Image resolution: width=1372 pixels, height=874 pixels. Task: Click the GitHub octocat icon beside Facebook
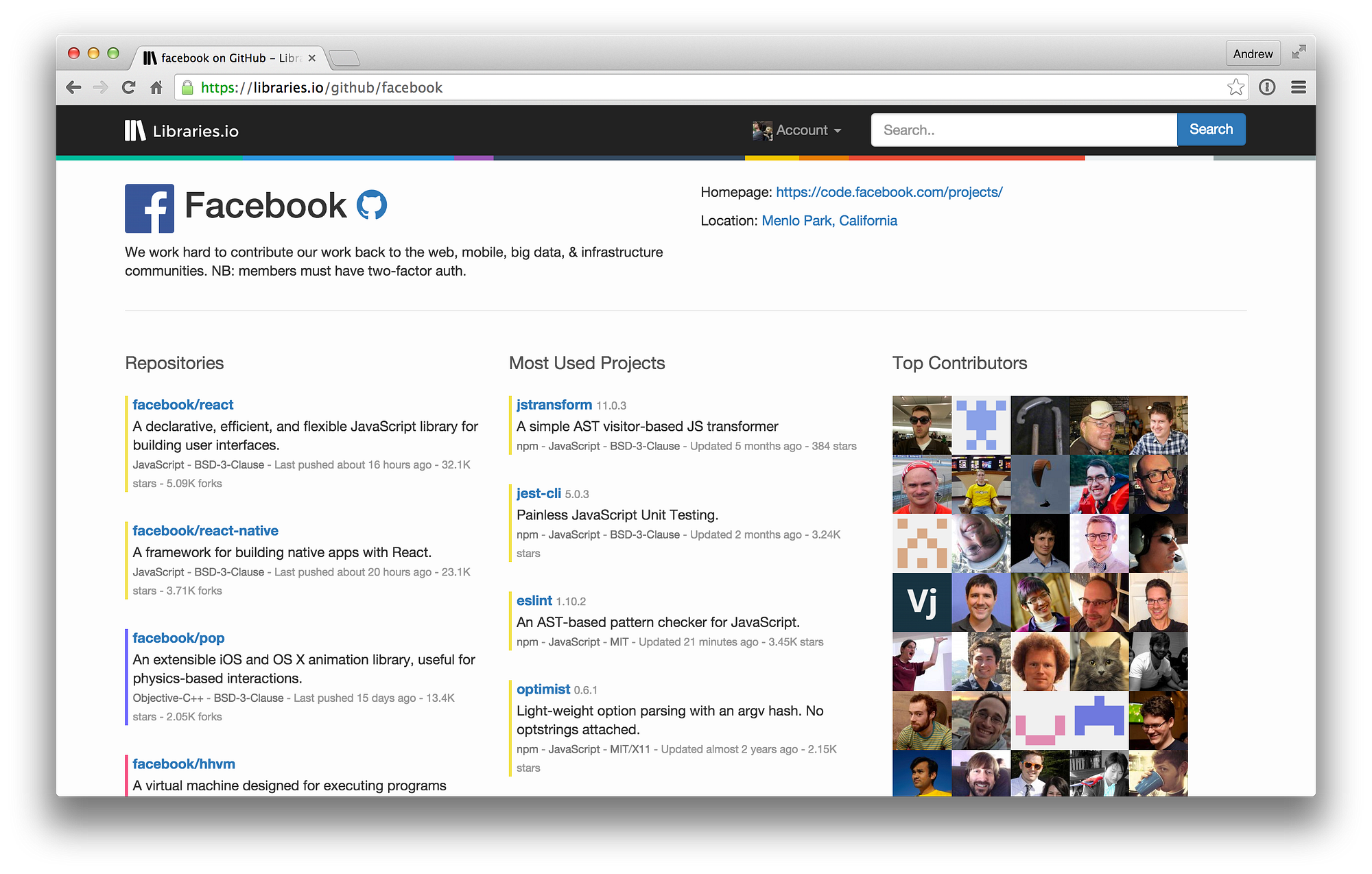372,205
